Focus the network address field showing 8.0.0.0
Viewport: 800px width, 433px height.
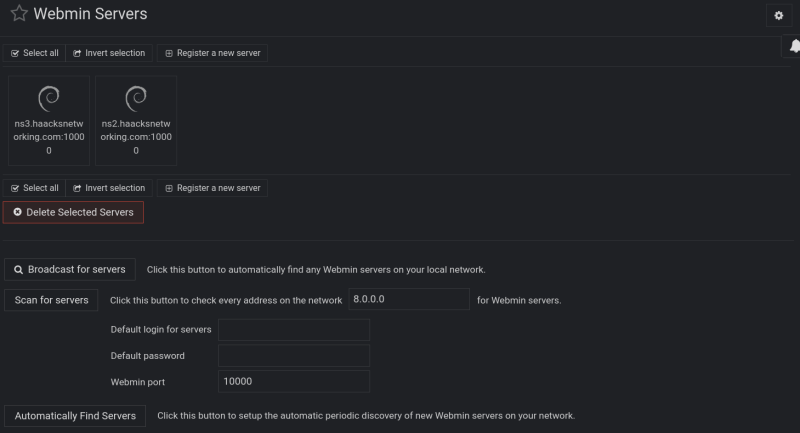point(408,299)
